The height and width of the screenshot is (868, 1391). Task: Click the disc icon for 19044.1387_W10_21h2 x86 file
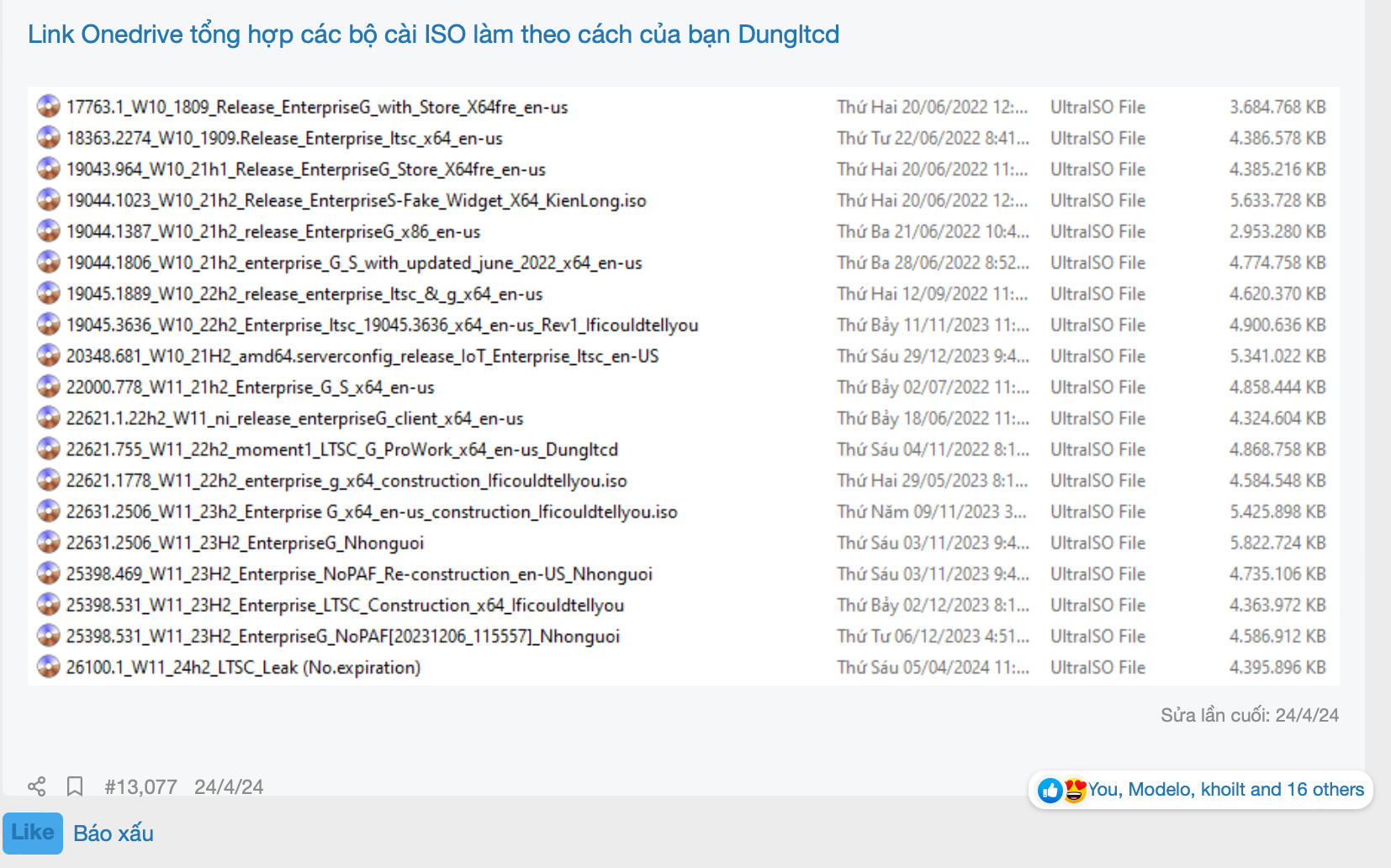click(49, 230)
